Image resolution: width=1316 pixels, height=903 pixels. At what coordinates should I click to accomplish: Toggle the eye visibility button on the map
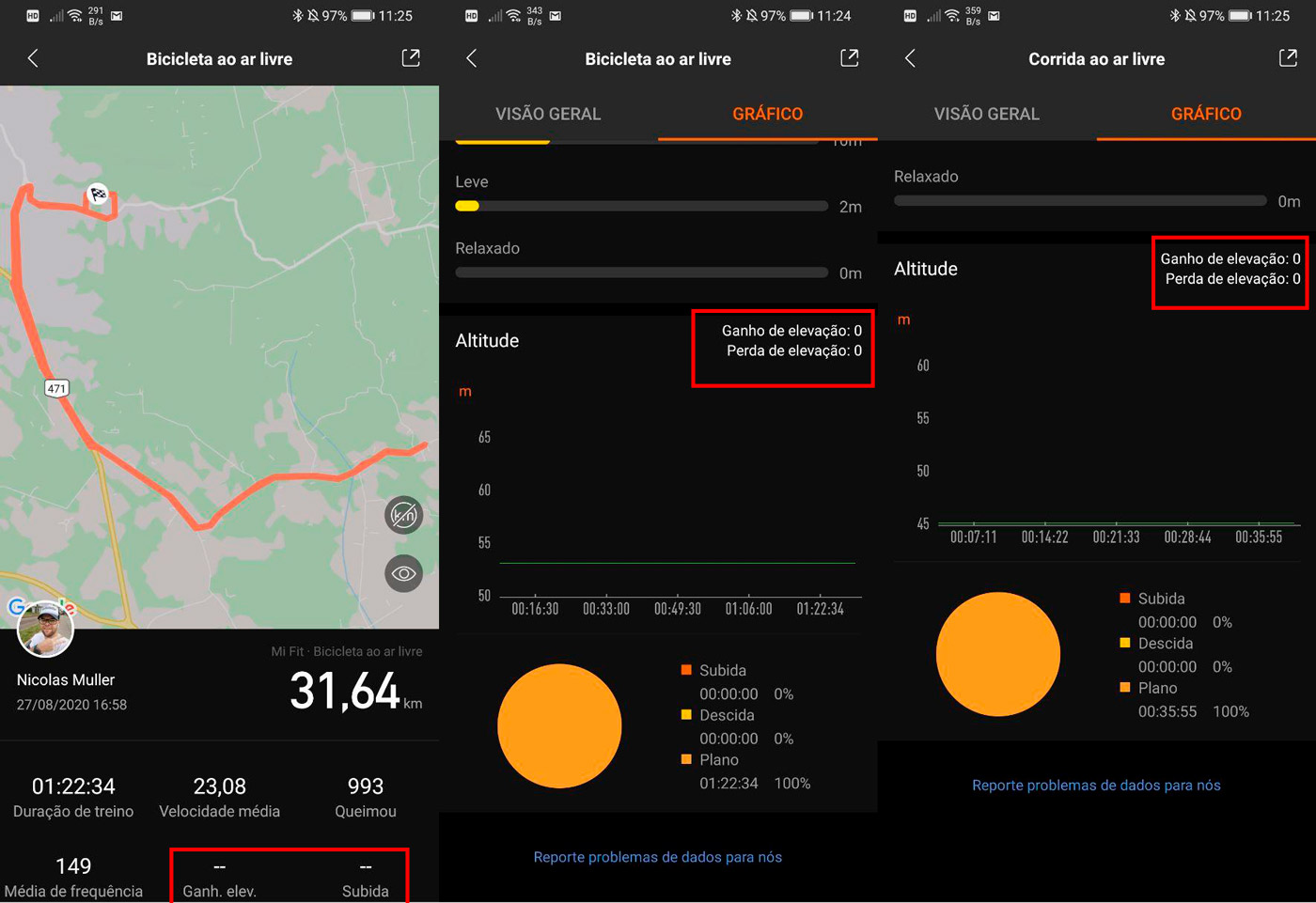click(x=404, y=573)
